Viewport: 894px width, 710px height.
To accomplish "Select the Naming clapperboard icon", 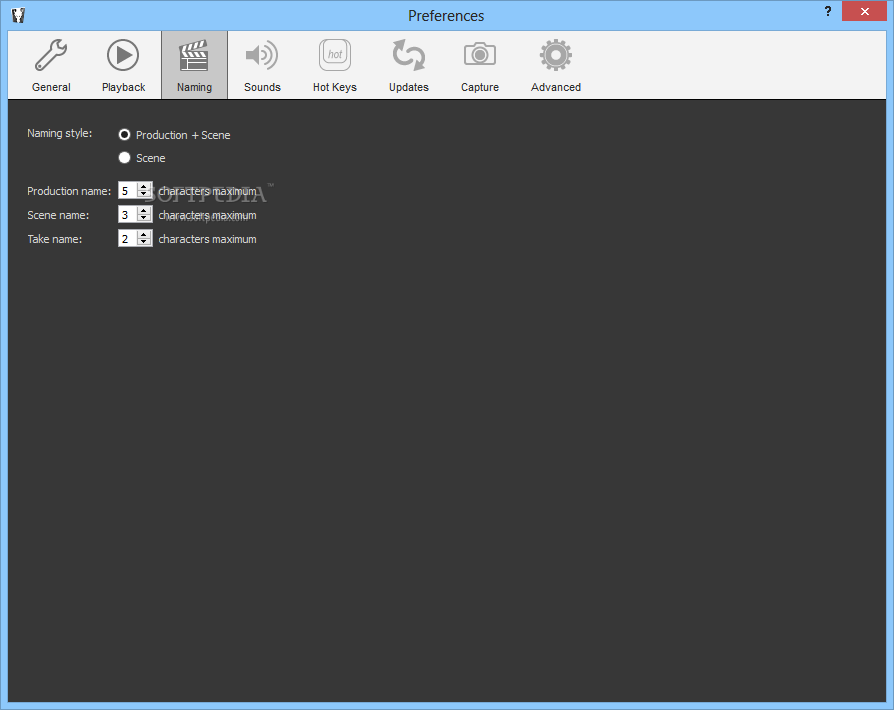I will pos(194,55).
